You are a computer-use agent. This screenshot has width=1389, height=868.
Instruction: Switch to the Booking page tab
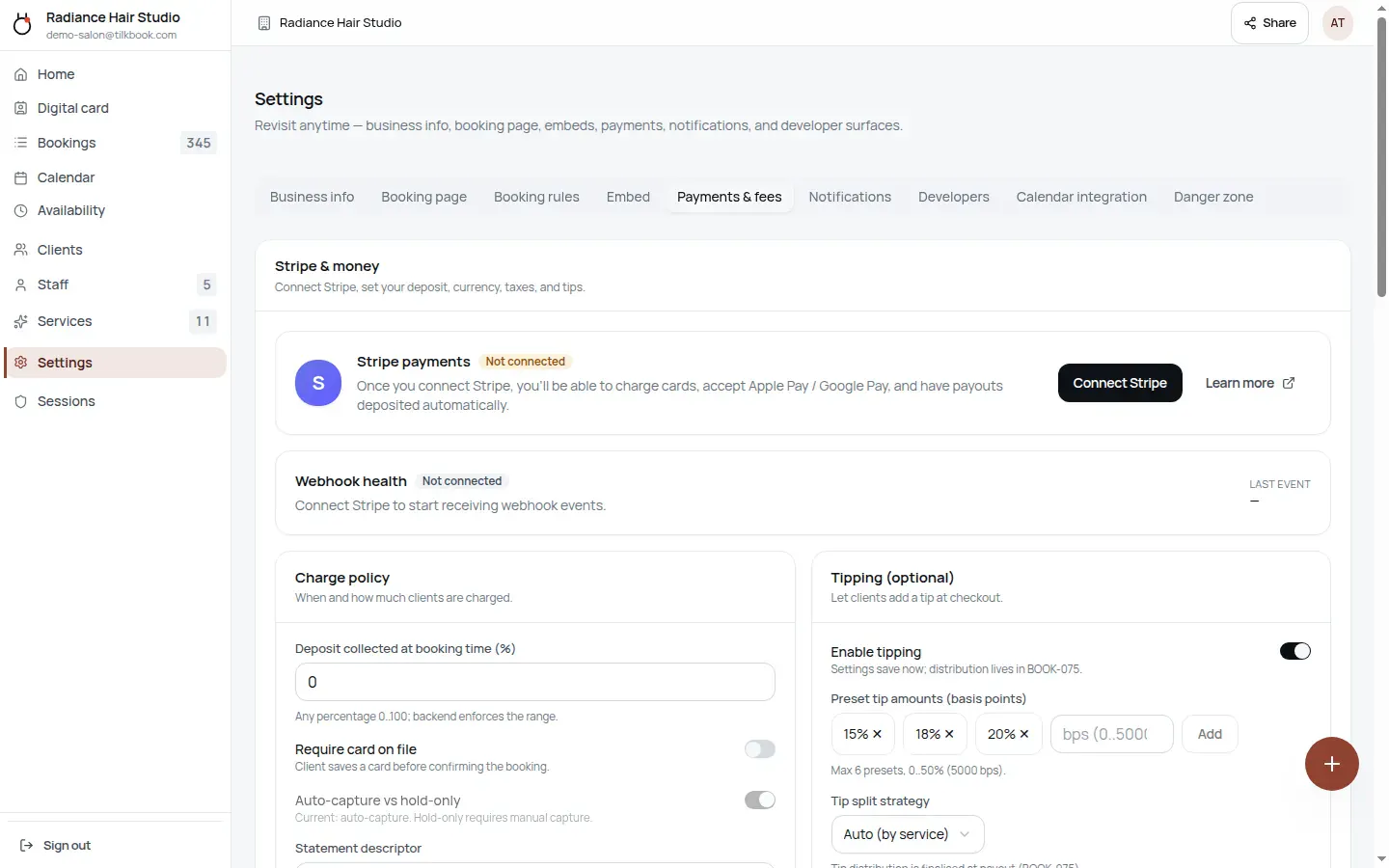tap(424, 197)
